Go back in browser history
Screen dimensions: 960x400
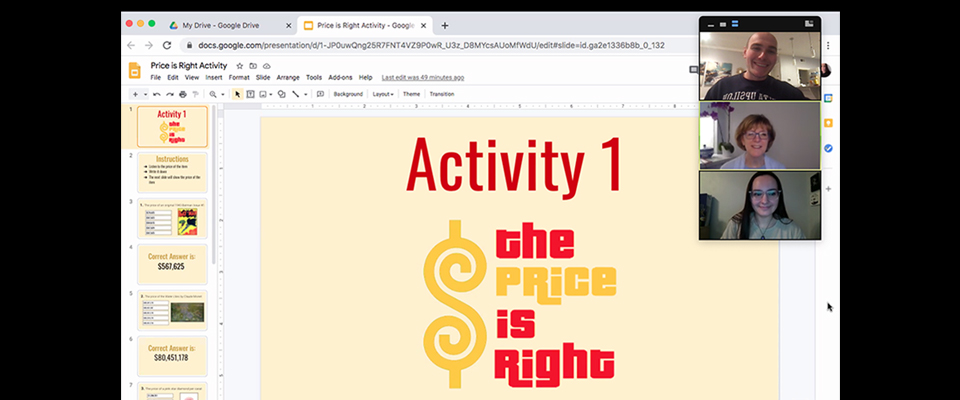tap(131, 45)
